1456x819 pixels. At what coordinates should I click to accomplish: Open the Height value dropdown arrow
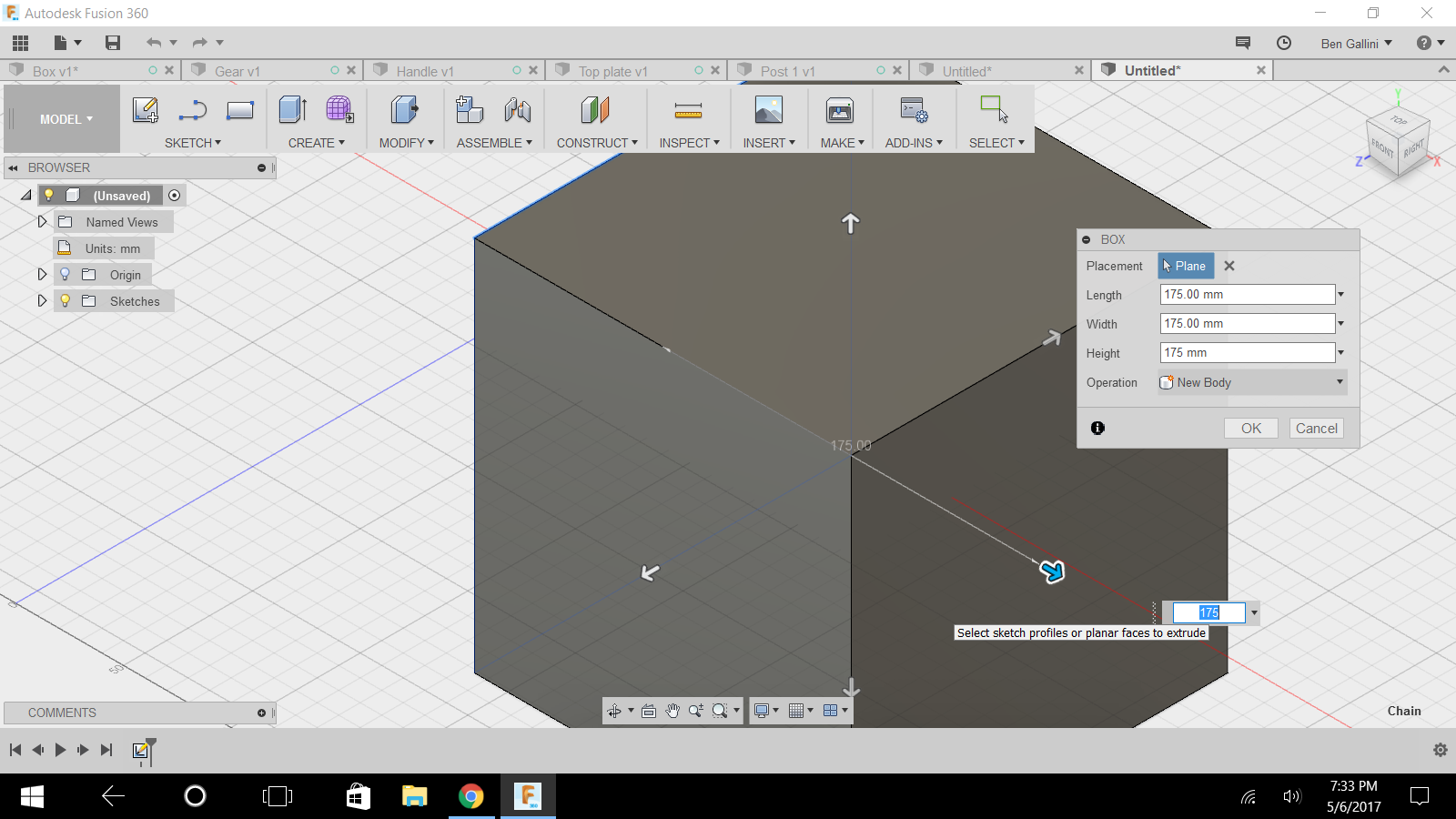pyautogui.click(x=1340, y=352)
